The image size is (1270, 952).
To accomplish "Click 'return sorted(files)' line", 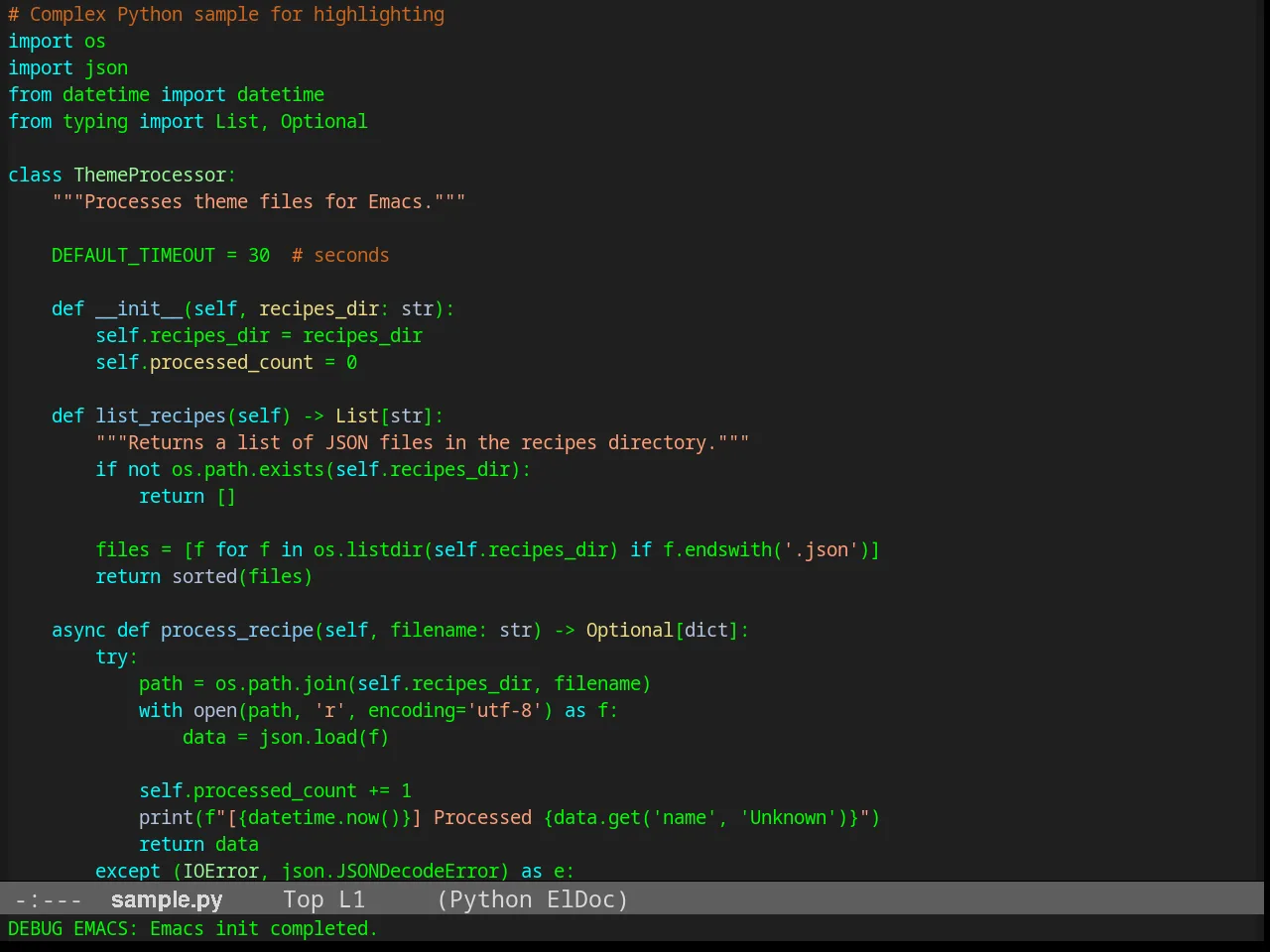I will (x=204, y=577).
